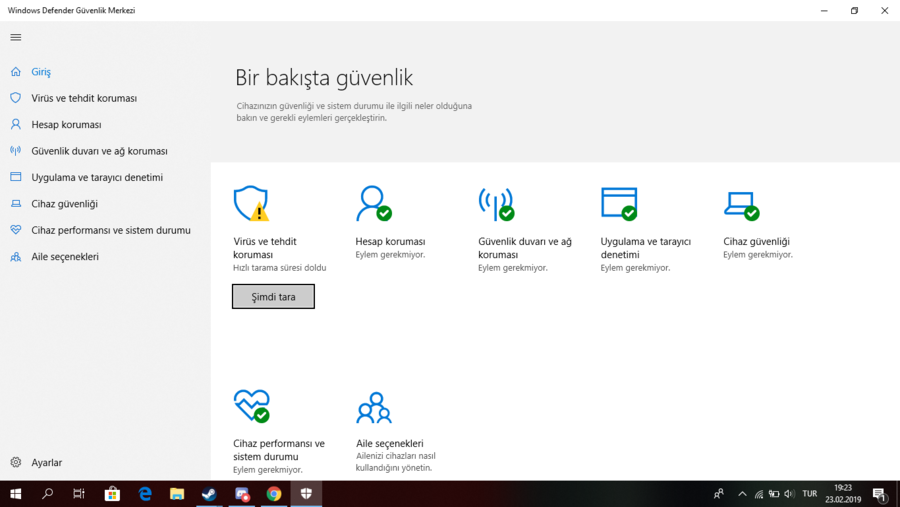Open the large firewall antenna tile icon
Screen dimensions: 900x507
click(x=496, y=204)
